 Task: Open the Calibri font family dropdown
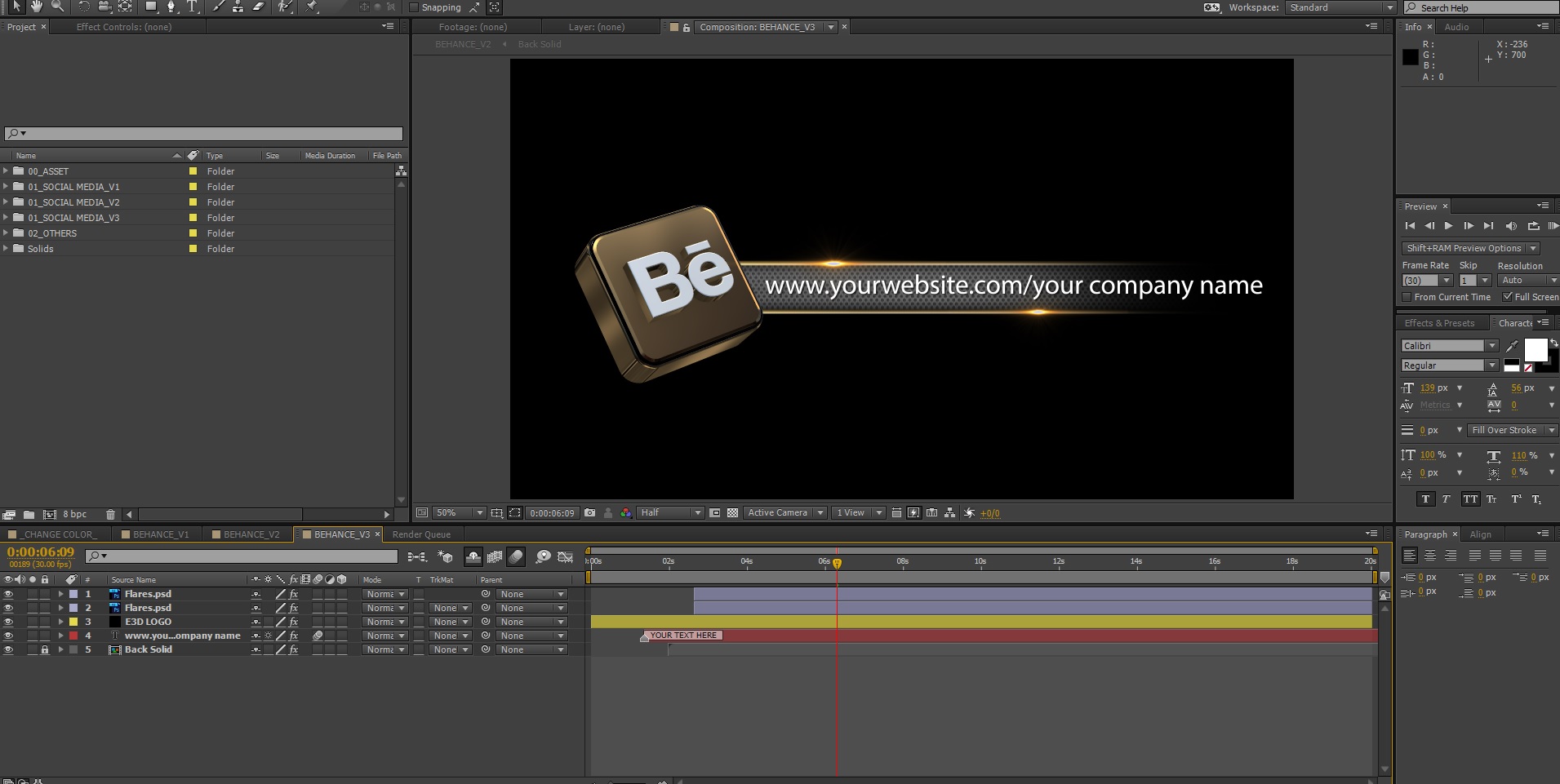click(1450, 346)
